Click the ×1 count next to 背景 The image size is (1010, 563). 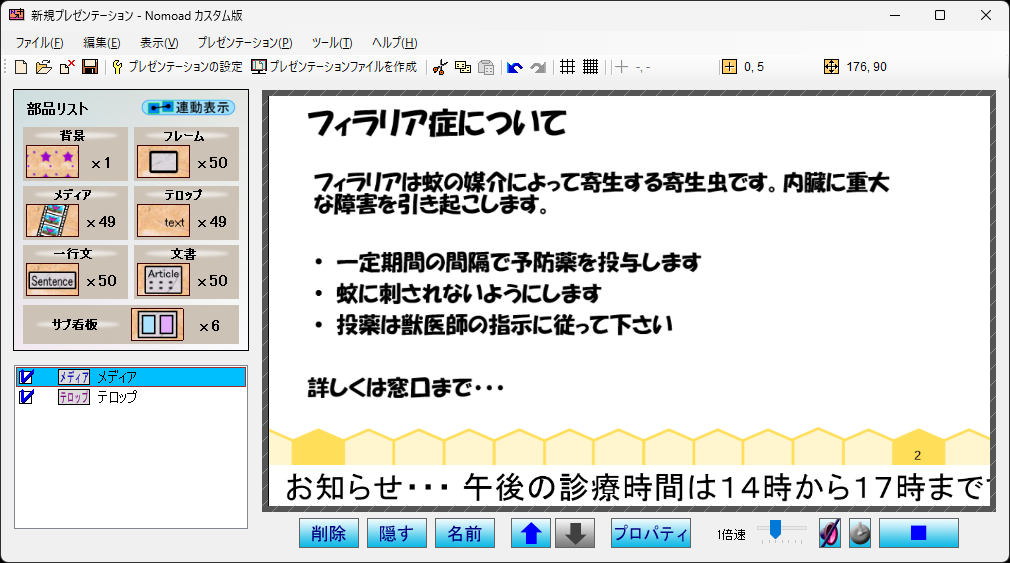pyautogui.click(x=101, y=164)
